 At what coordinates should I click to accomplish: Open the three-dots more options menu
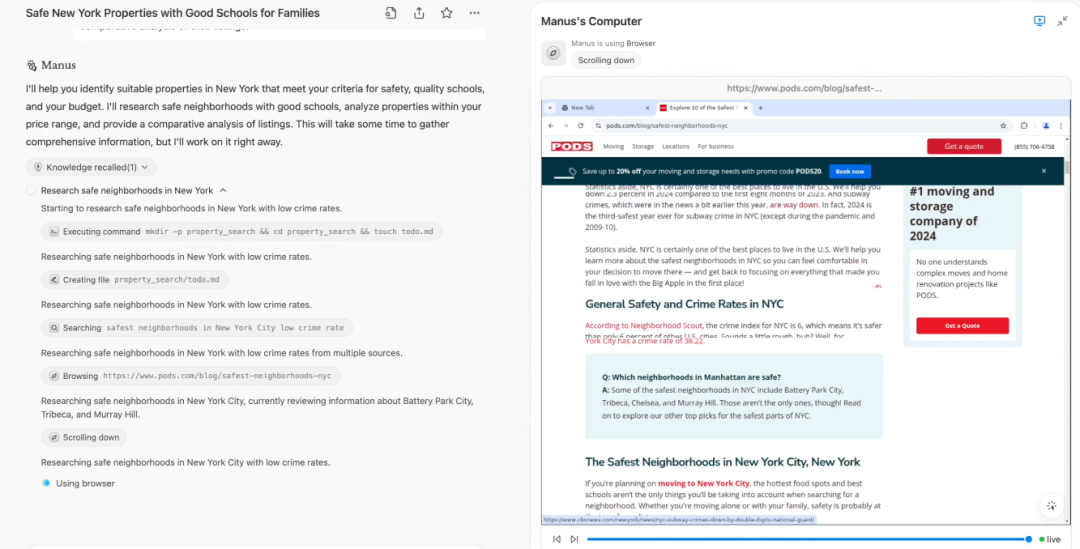475,13
